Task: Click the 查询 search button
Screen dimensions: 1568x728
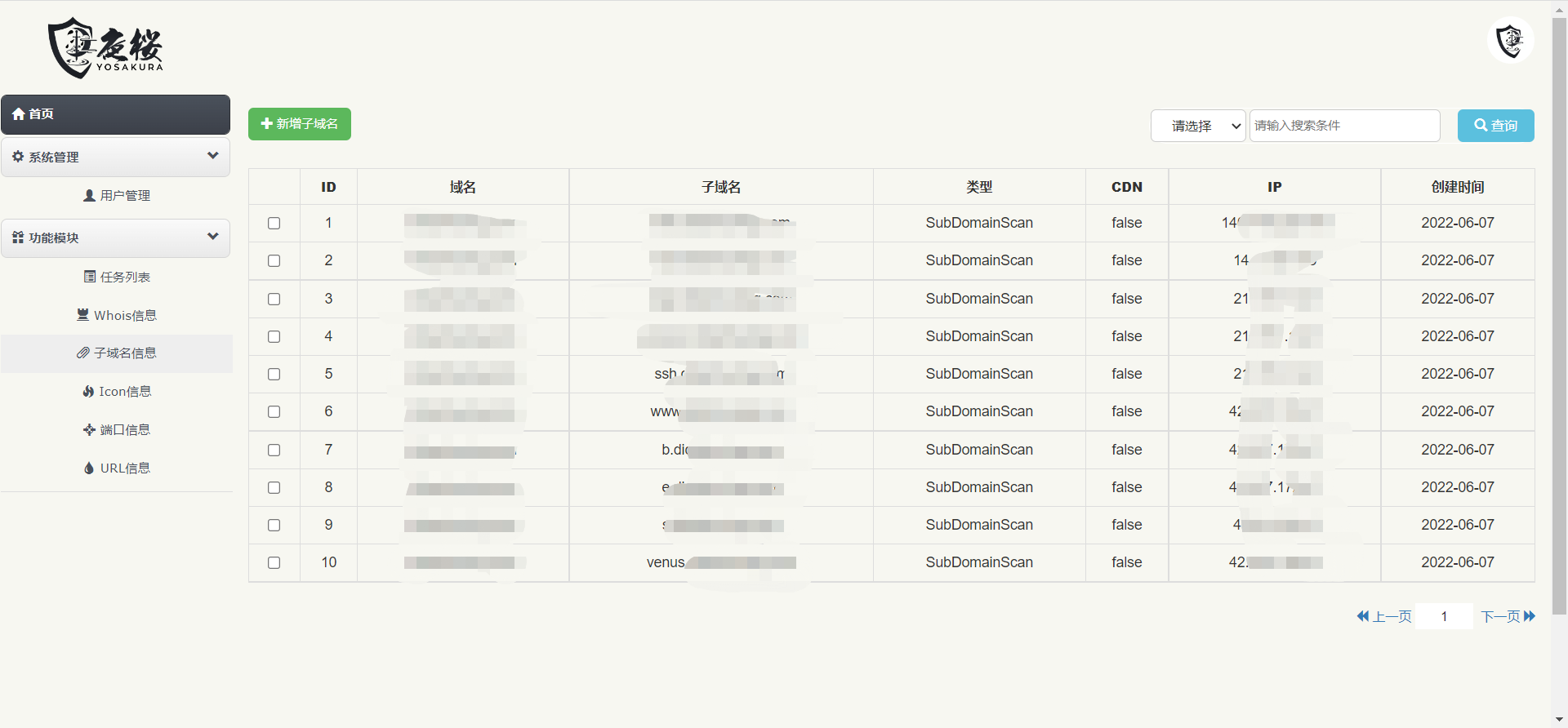Action: 1495,126
